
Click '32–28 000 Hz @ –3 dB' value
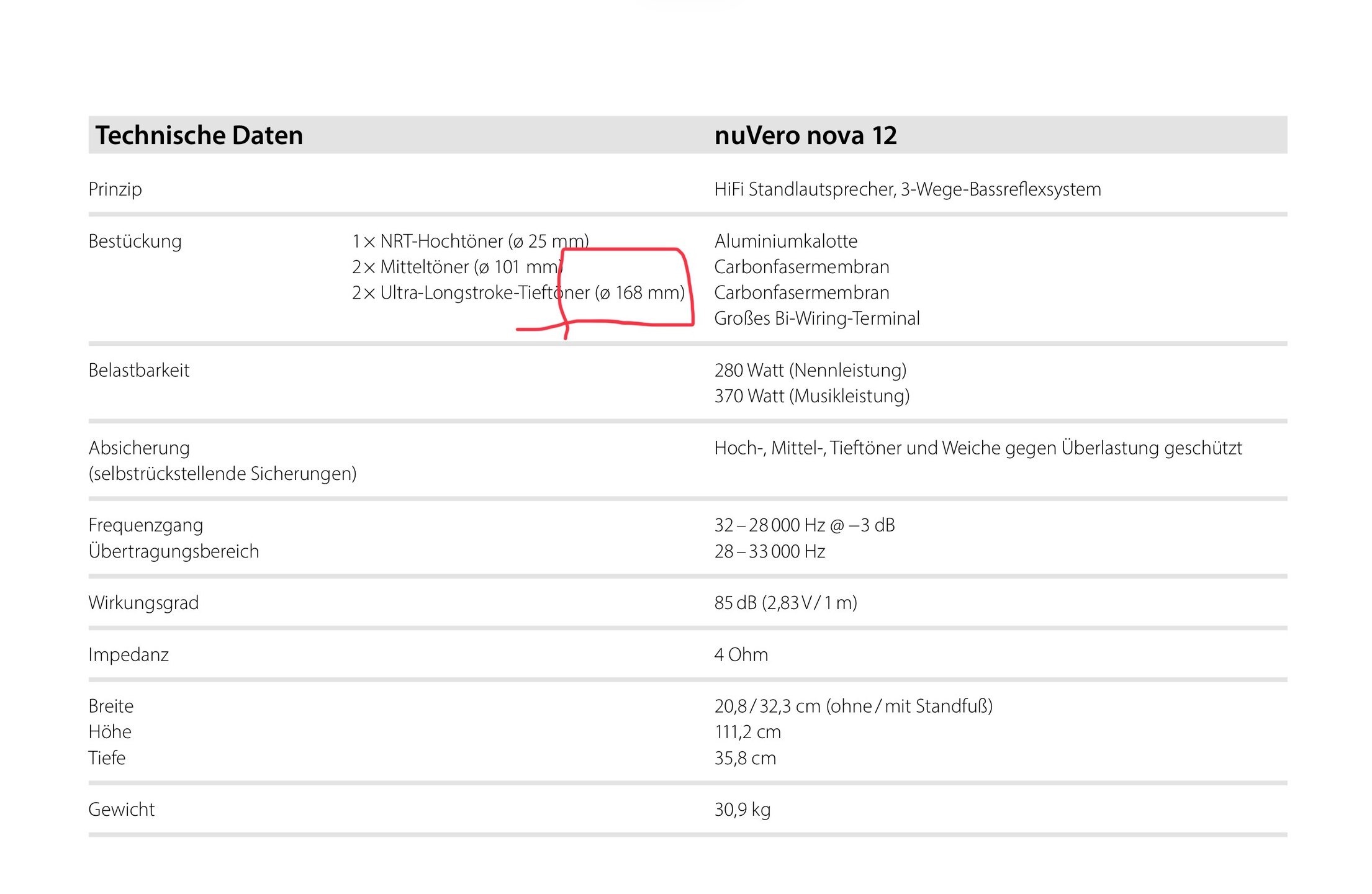[804, 525]
